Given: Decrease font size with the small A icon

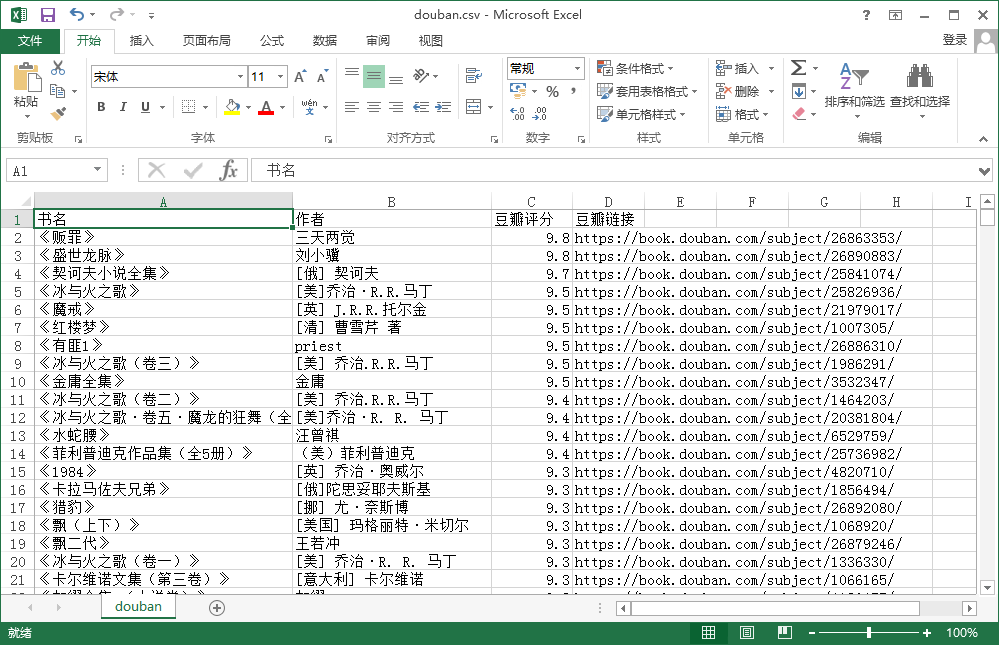Looking at the screenshot, I should (x=322, y=76).
